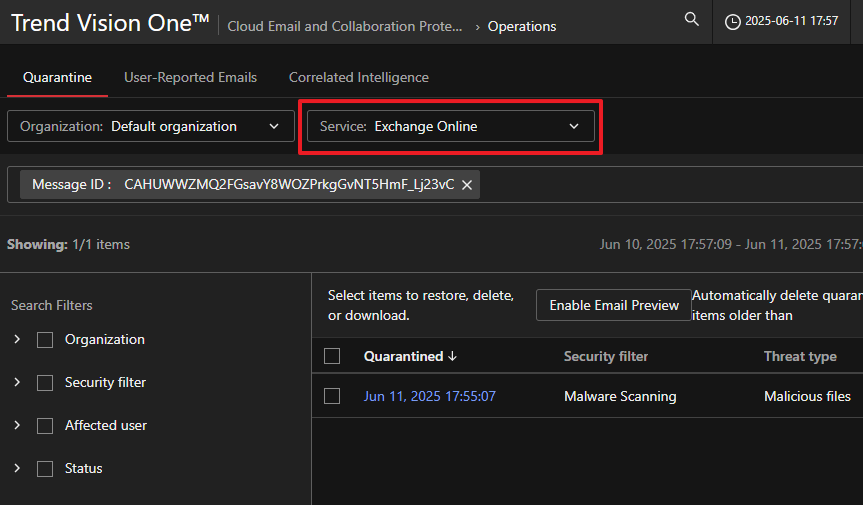Viewport: 863px width, 505px height.
Task: Switch to the User-Reported Emails tab
Action: [190, 77]
